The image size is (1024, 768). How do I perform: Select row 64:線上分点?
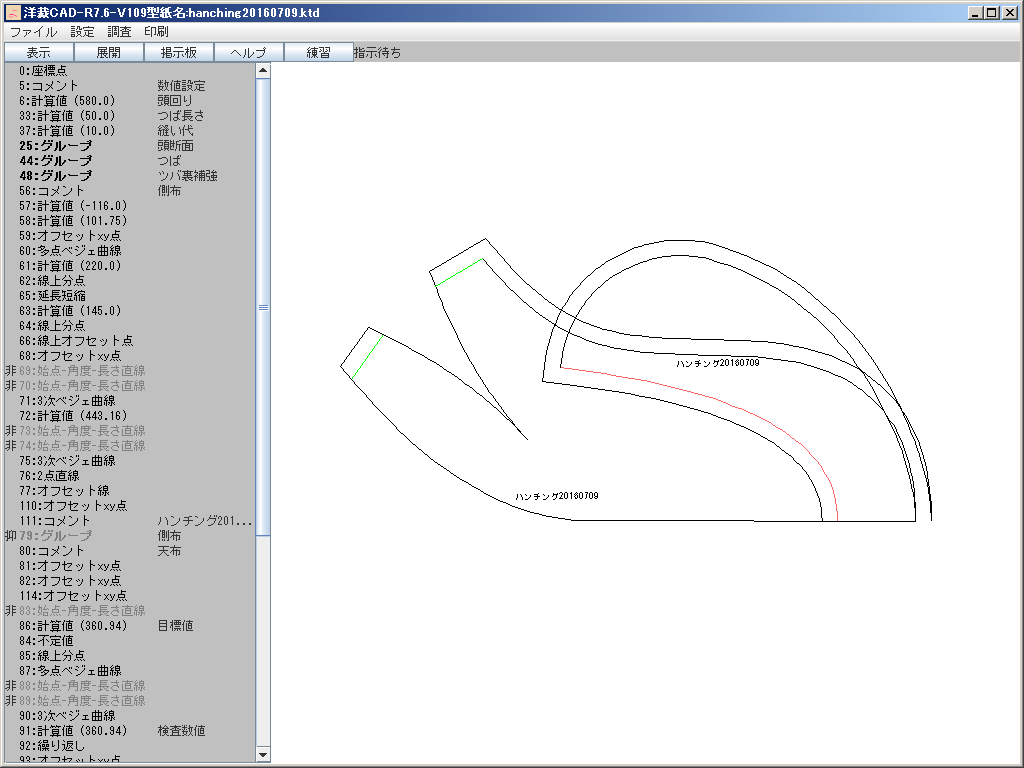click(130, 326)
